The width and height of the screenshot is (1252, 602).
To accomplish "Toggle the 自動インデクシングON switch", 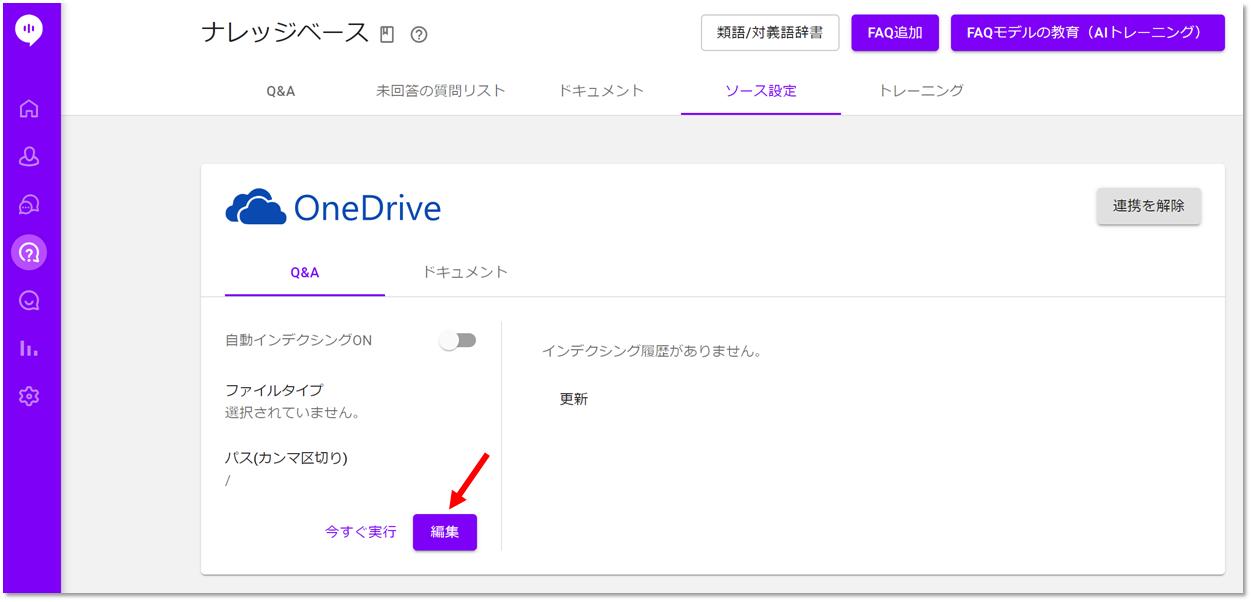I will point(458,340).
